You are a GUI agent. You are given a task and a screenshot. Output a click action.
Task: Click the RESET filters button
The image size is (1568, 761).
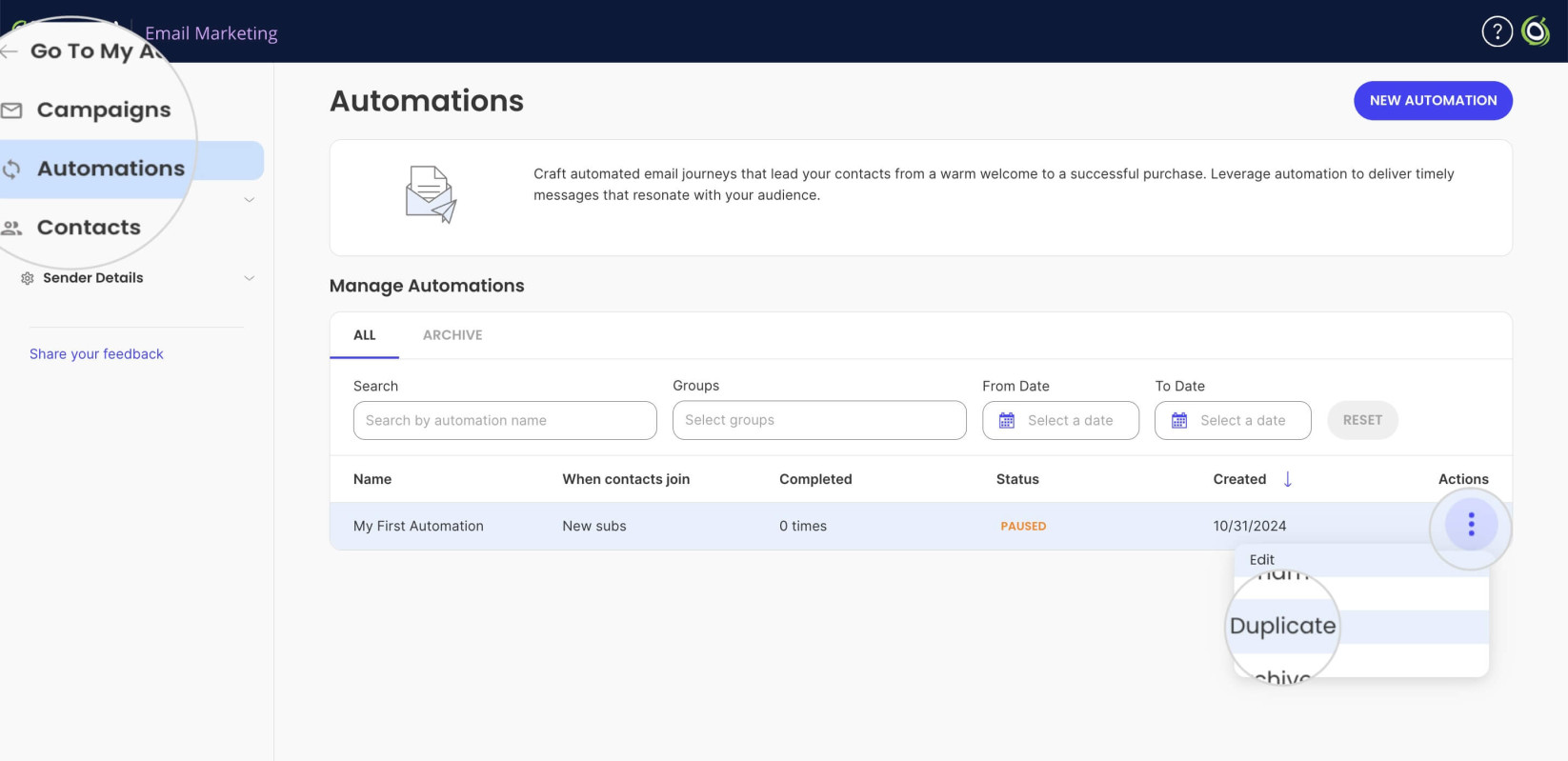1362,420
